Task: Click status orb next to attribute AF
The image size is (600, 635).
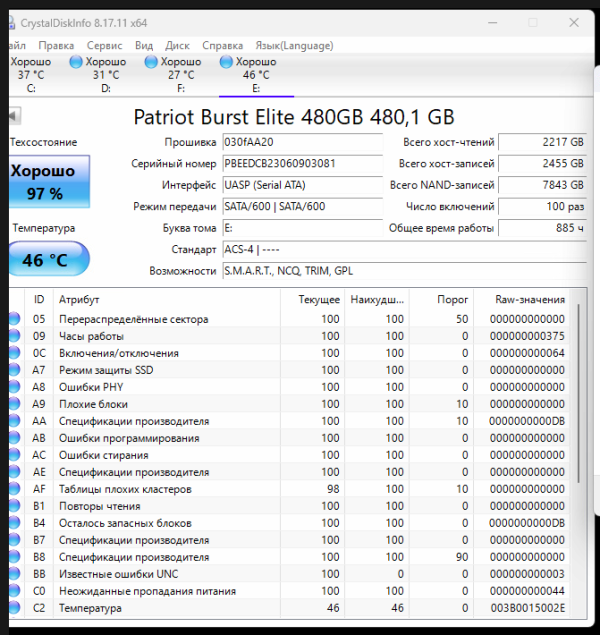Action: pyautogui.click(x=14, y=489)
